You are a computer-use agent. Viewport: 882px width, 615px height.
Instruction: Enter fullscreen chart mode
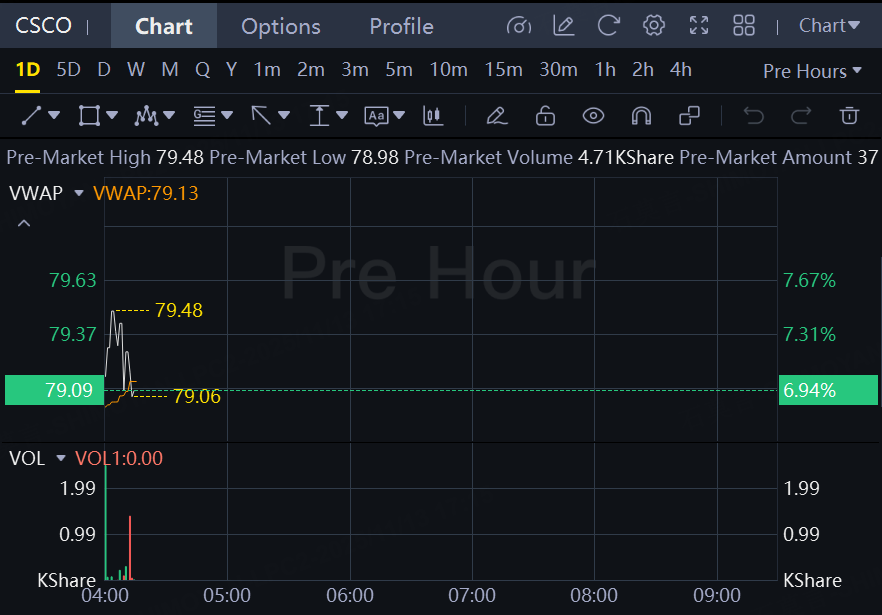pyautogui.click(x=699, y=26)
